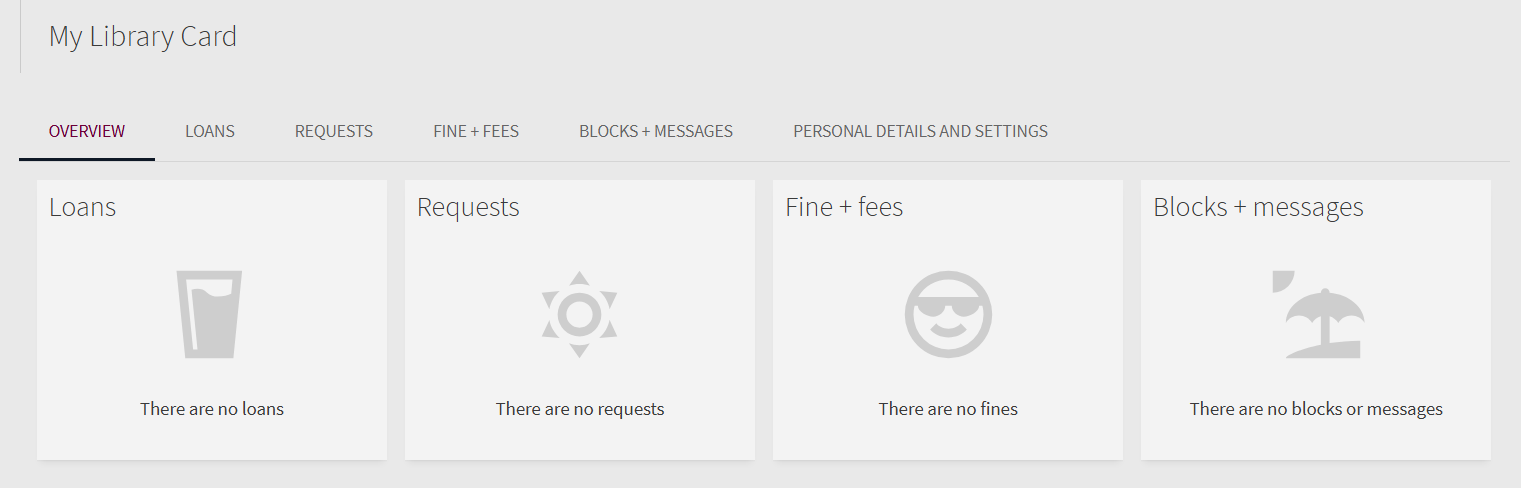Screen dimensions: 1521x488
Task: Click the 'There are no requests' message
Action: click(x=580, y=409)
